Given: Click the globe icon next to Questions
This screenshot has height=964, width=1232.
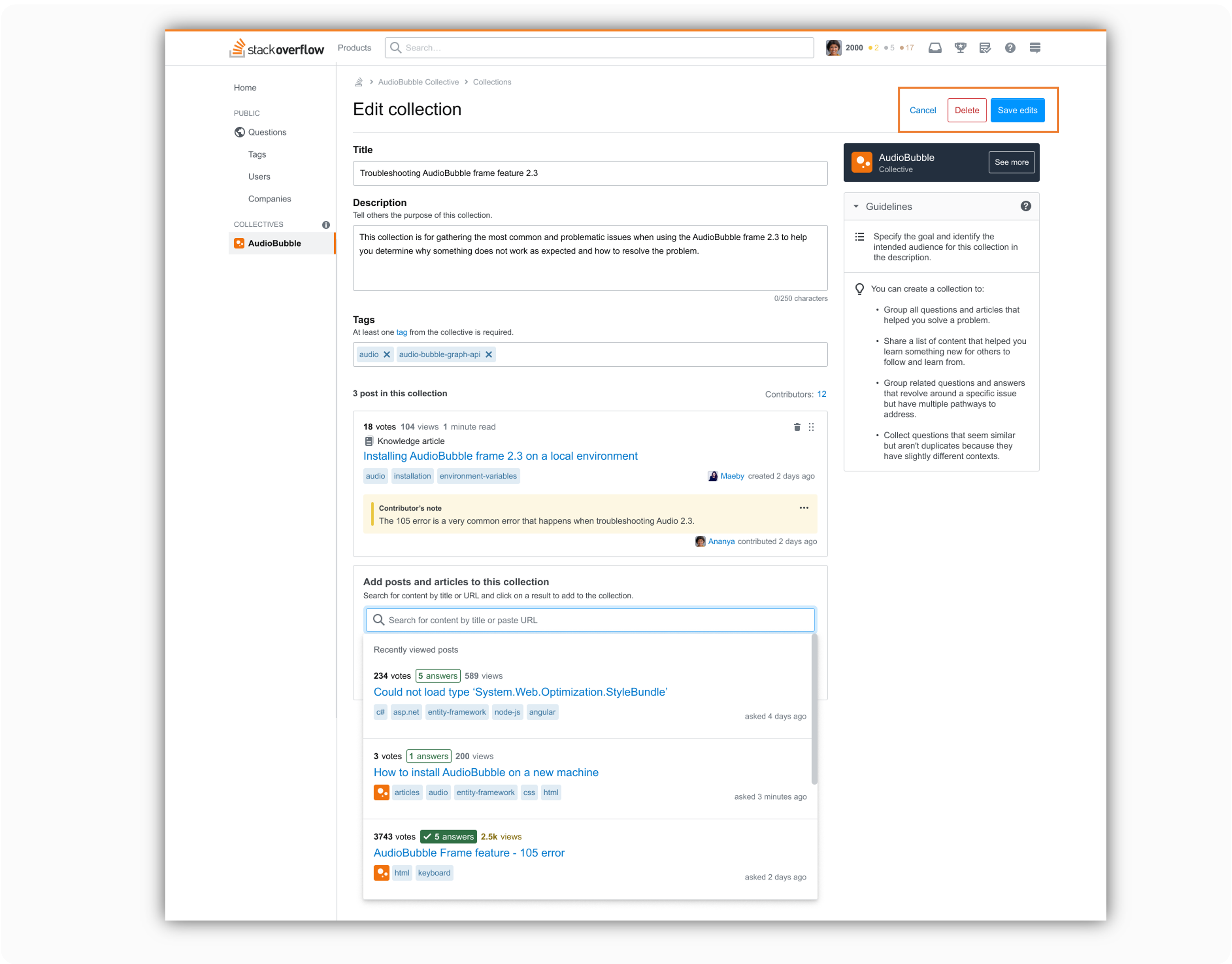Looking at the screenshot, I should point(239,132).
